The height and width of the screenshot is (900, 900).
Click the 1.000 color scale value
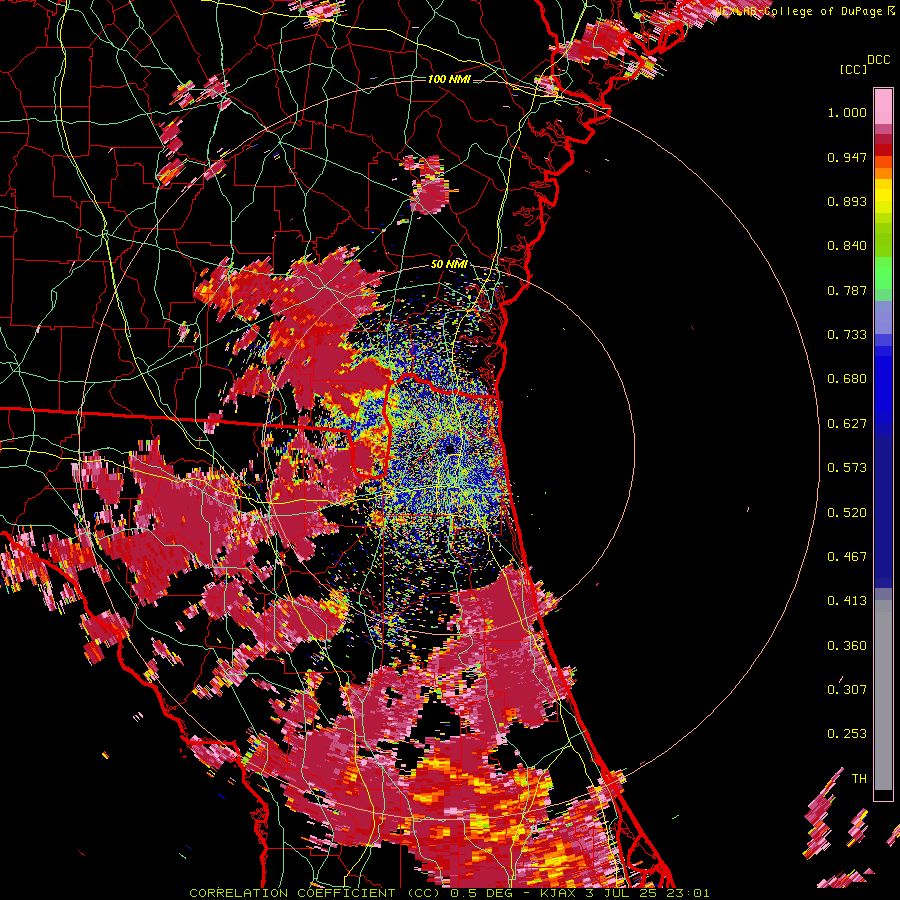847,112
